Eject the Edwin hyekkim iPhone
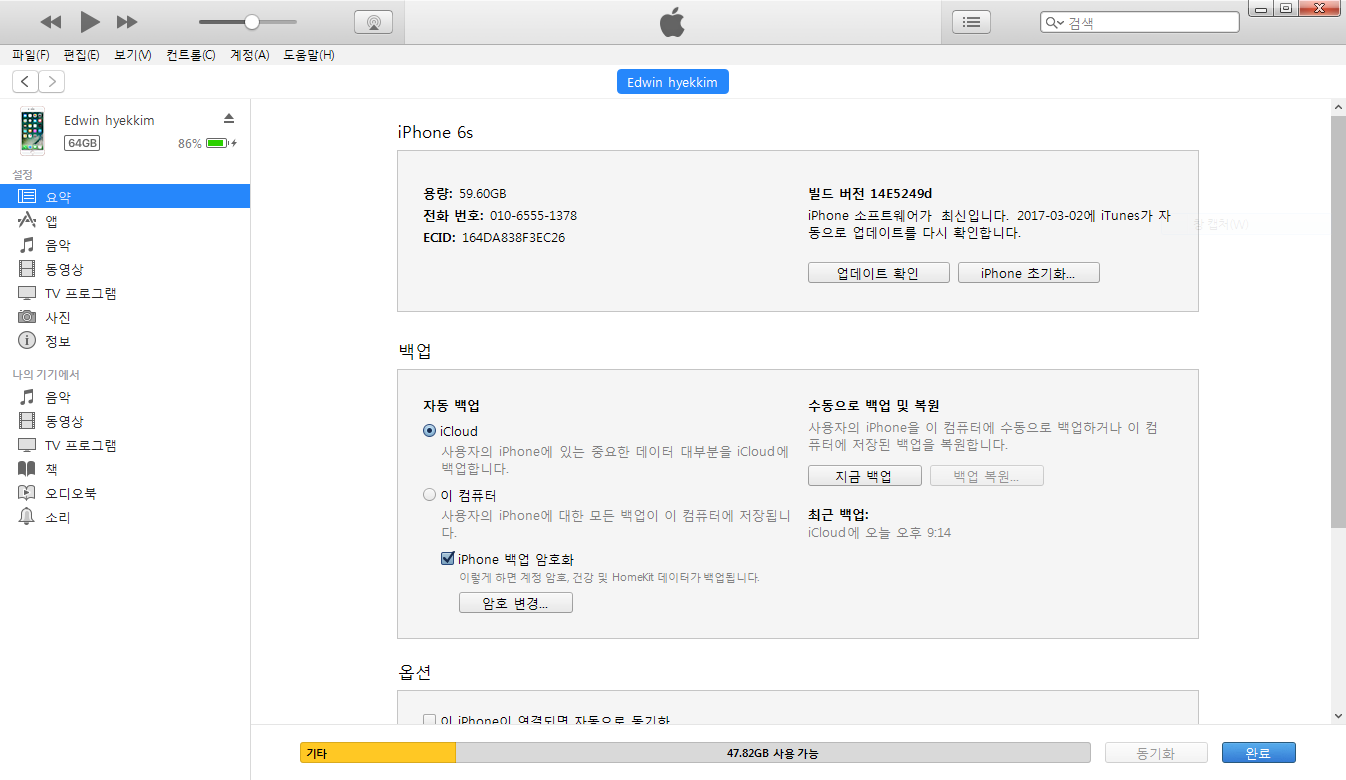The image size is (1346, 780). (x=228, y=118)
